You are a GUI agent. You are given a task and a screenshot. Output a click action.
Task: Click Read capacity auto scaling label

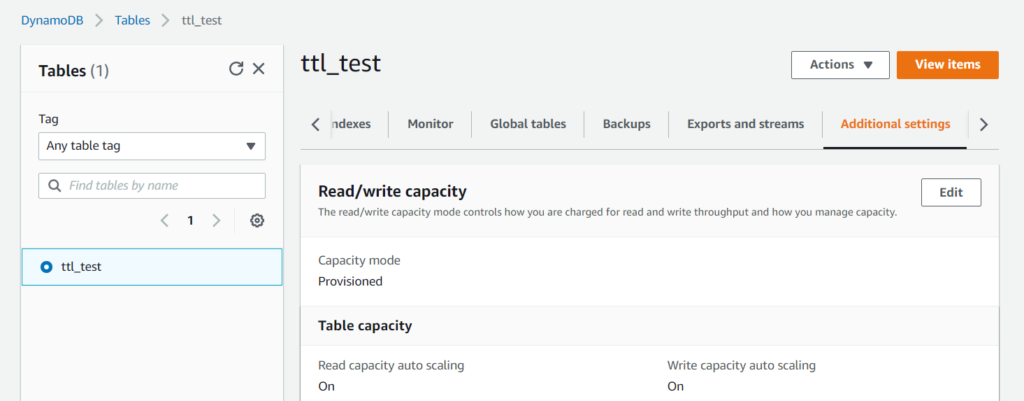tap(391, 366)
